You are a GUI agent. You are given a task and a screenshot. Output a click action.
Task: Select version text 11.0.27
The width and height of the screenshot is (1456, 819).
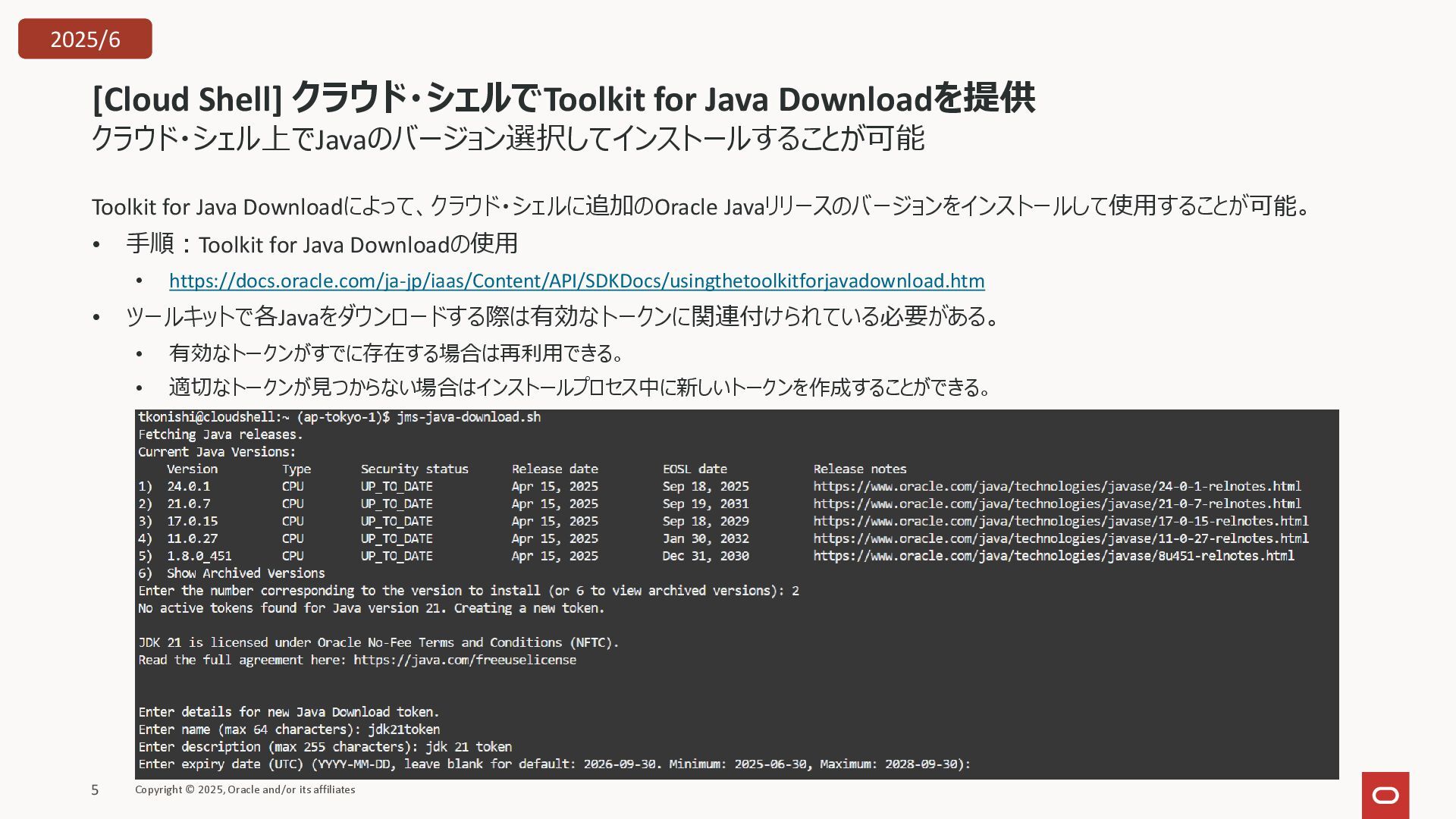193,539
